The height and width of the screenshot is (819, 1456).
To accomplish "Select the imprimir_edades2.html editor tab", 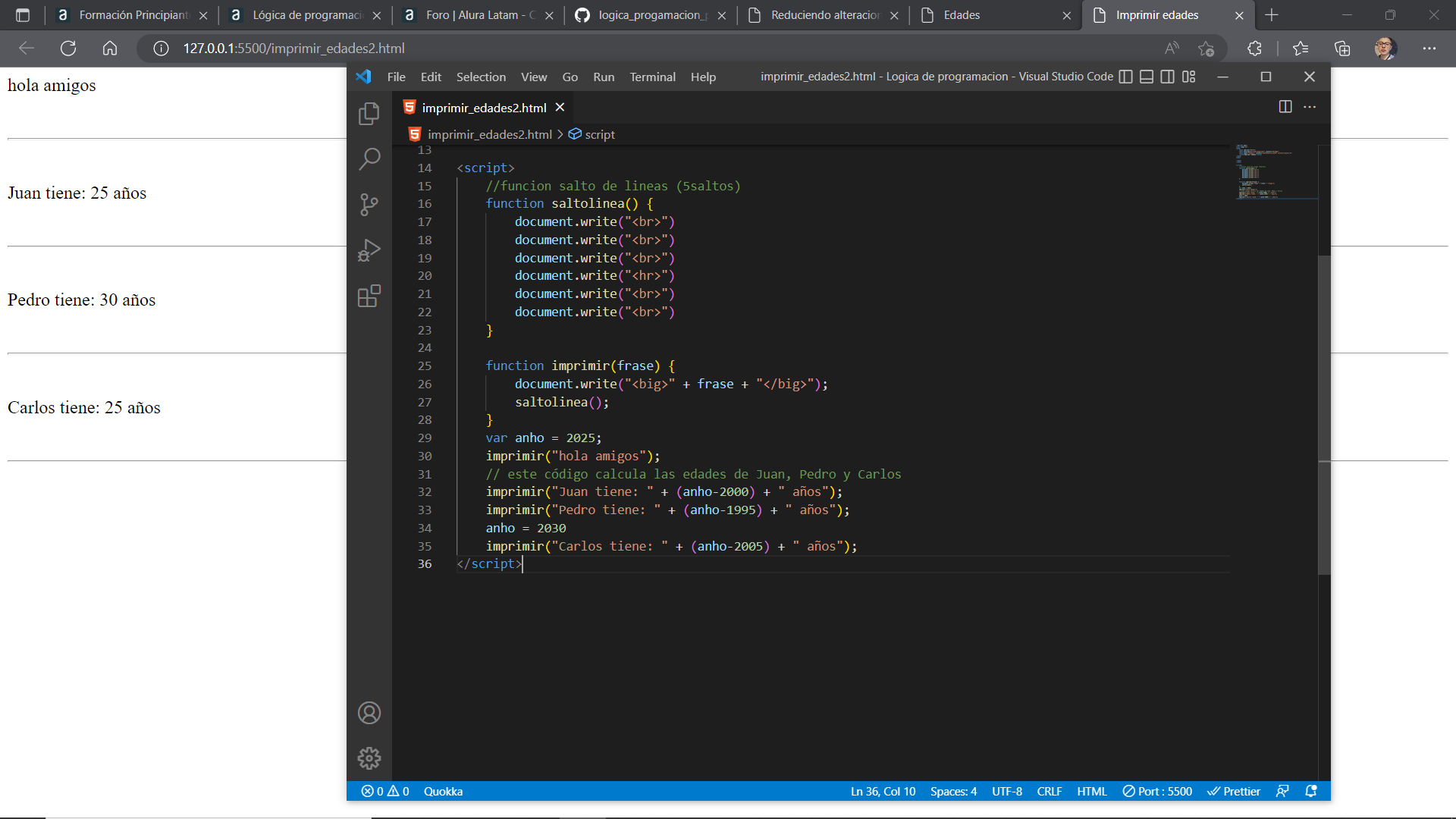I will click(484, 108).
